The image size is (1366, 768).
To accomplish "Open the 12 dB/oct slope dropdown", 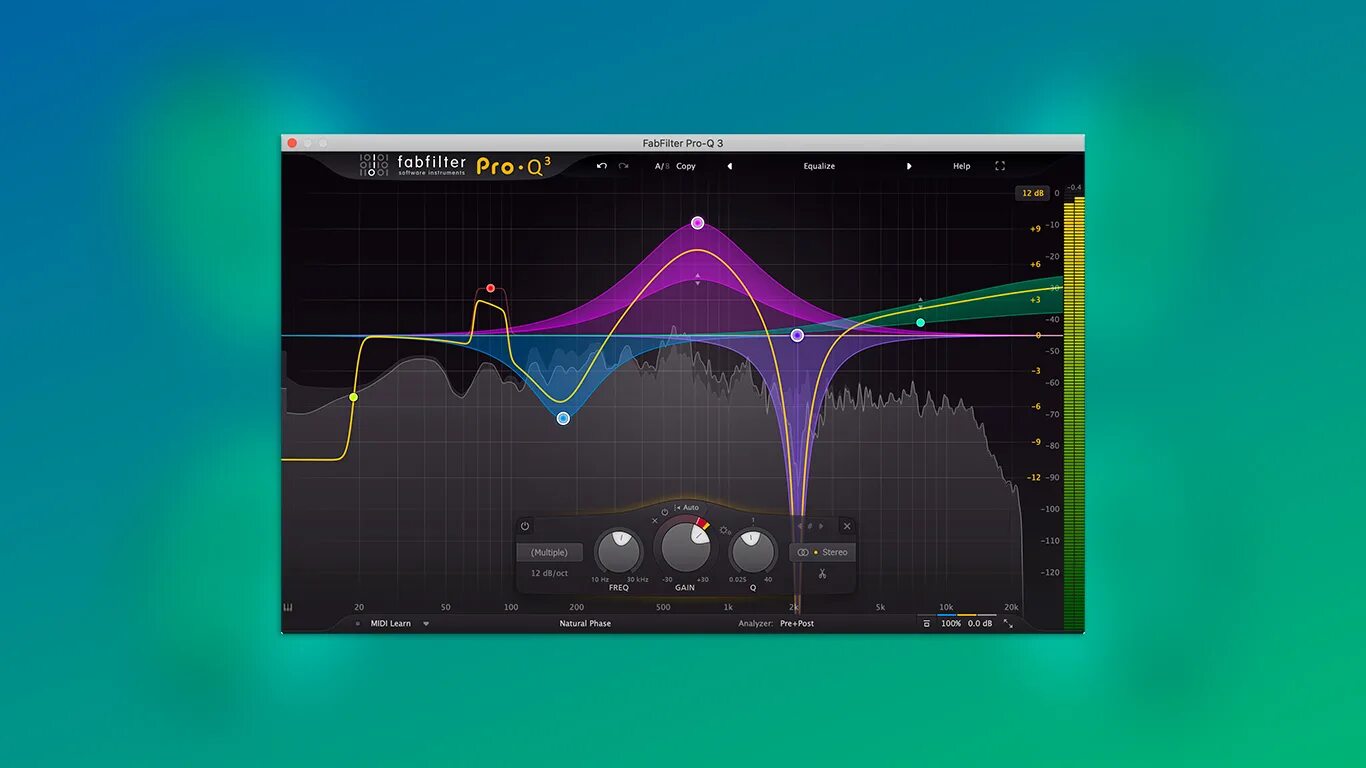I will [x=549, y=573].
